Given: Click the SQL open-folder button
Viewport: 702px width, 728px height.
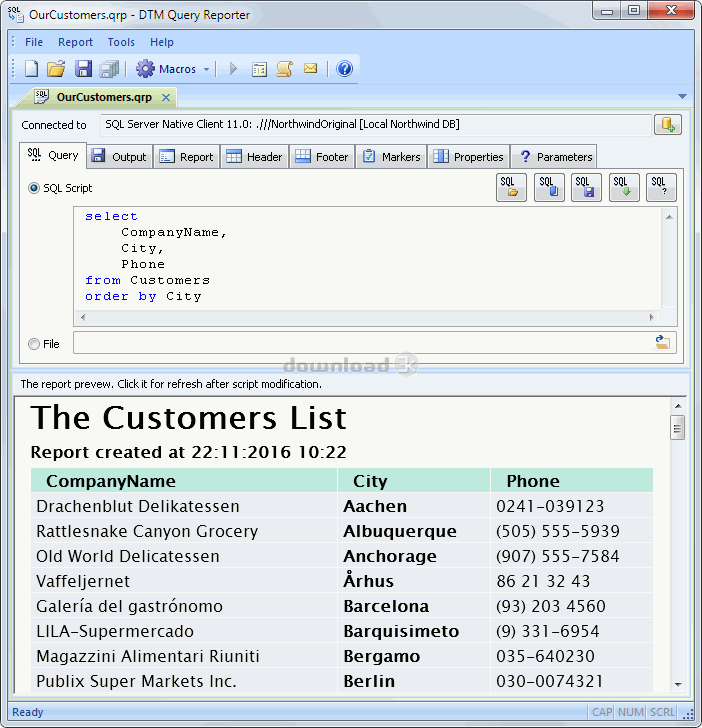Looking at the screenshot, I should [x=511, y=187].
